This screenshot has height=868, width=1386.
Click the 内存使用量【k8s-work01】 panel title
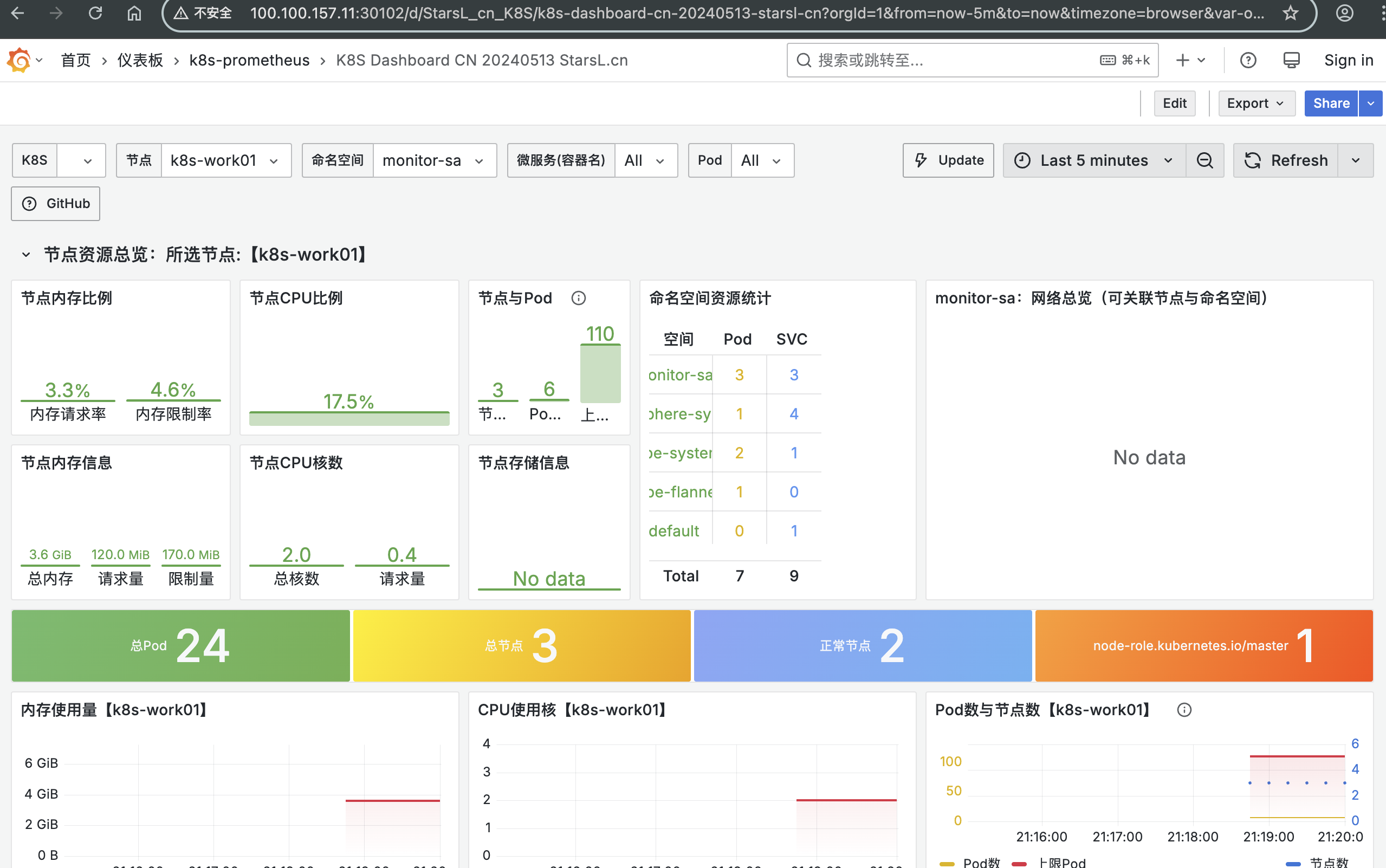[x=115, y=710]
